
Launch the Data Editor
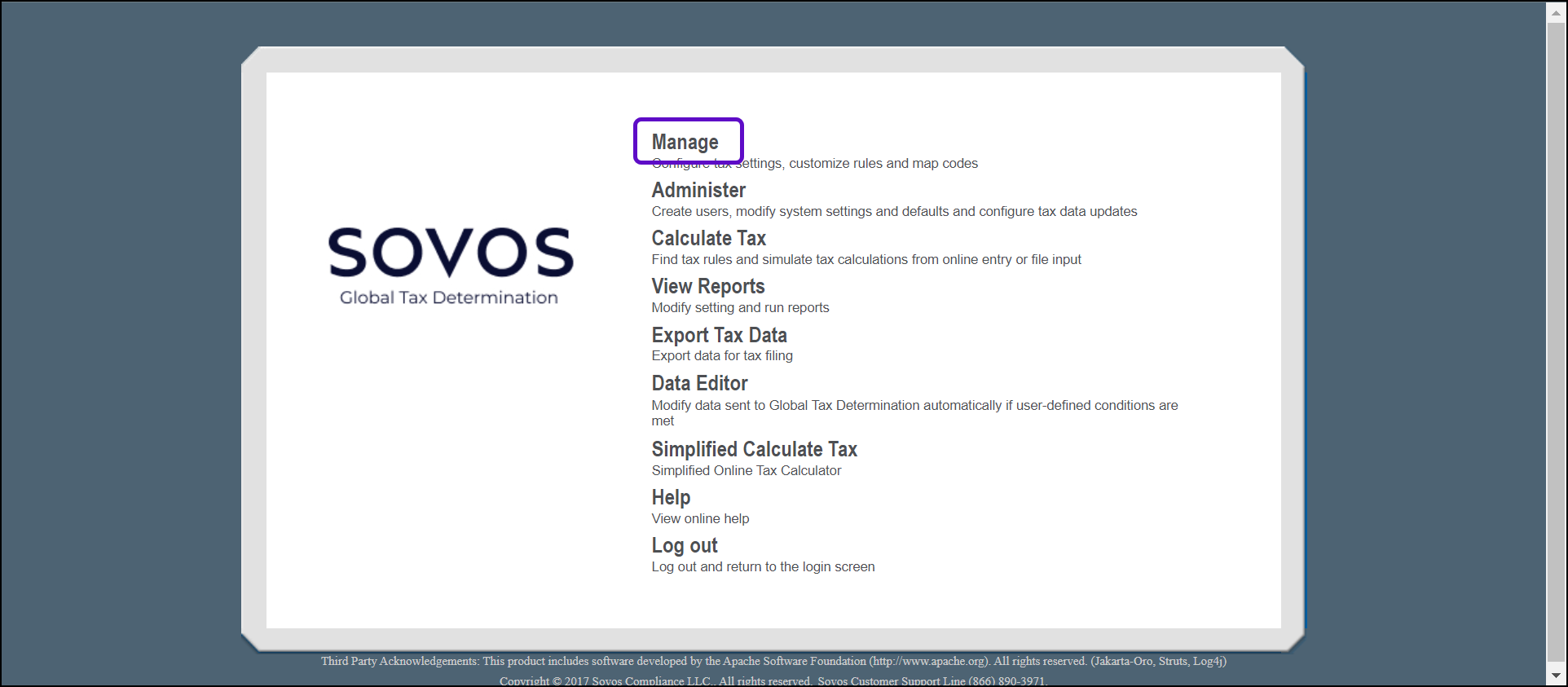tap(699, 384)
